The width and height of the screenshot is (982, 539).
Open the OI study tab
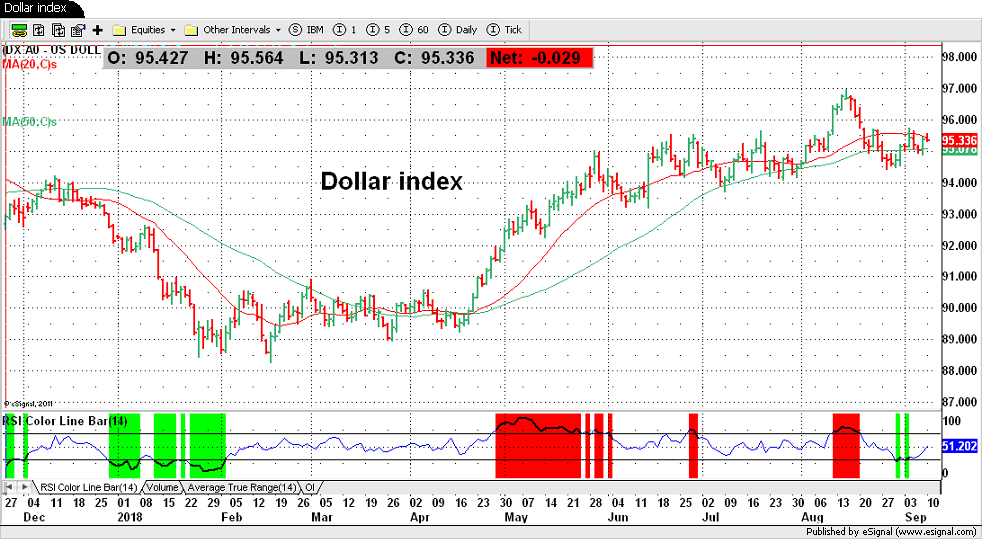pyautogui.click(x=309, y=487)
